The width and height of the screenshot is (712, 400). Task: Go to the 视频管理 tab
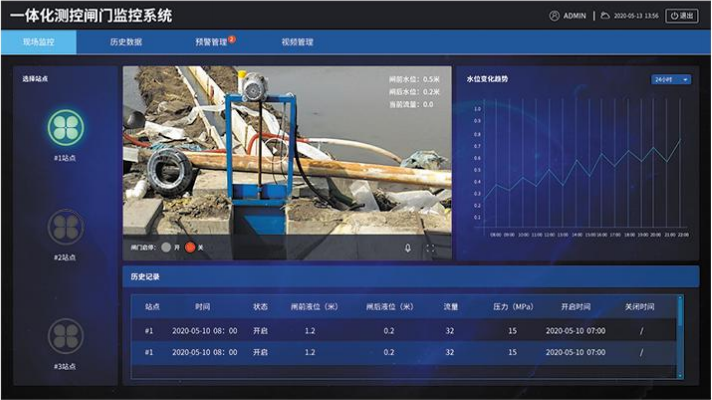coord(297,43)
